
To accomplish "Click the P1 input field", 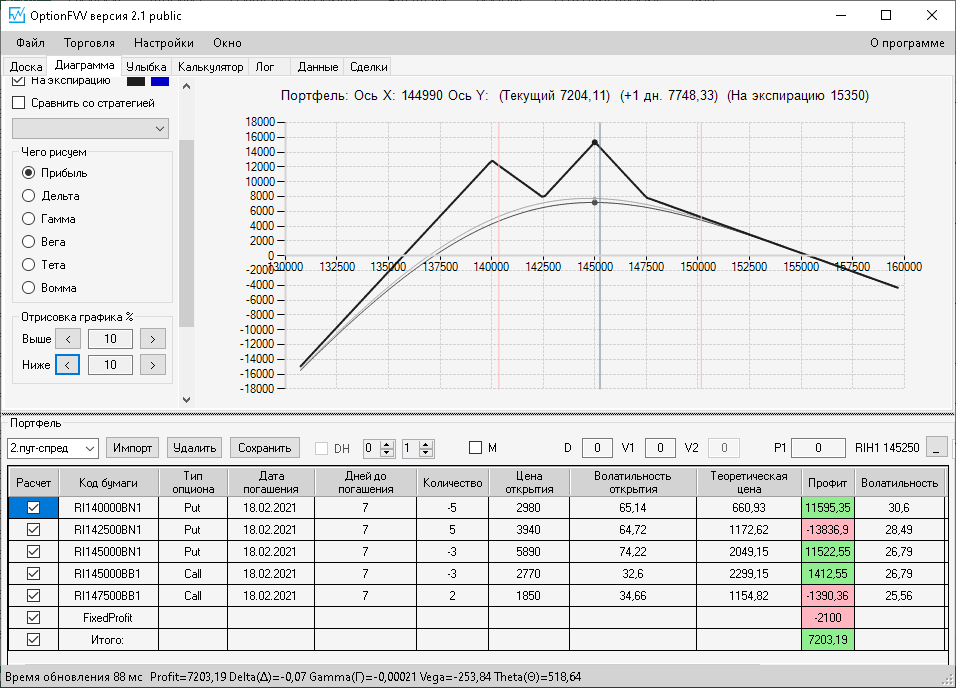I will tap(818, 448).
